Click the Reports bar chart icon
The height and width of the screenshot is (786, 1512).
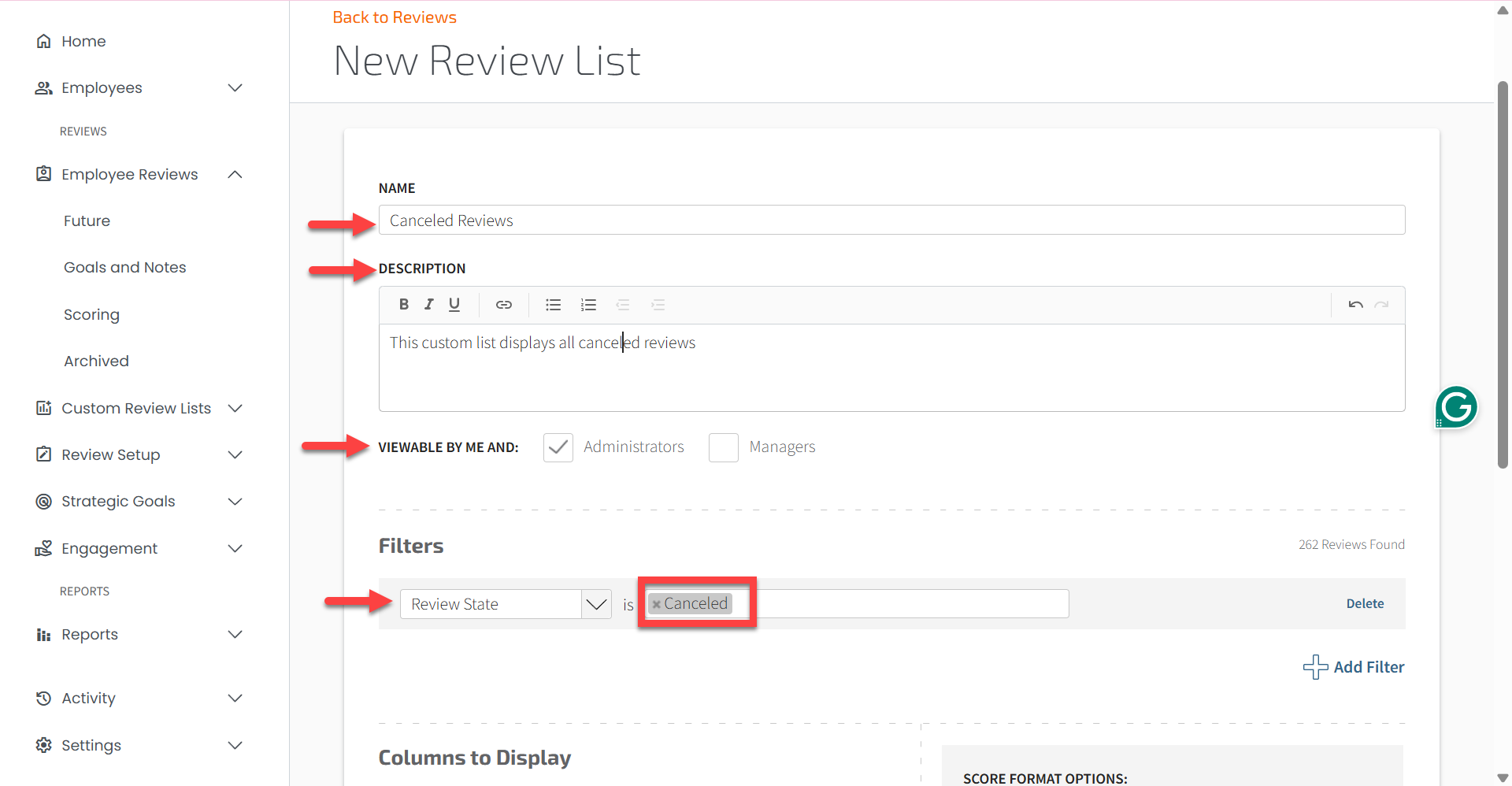click(44, 635)
